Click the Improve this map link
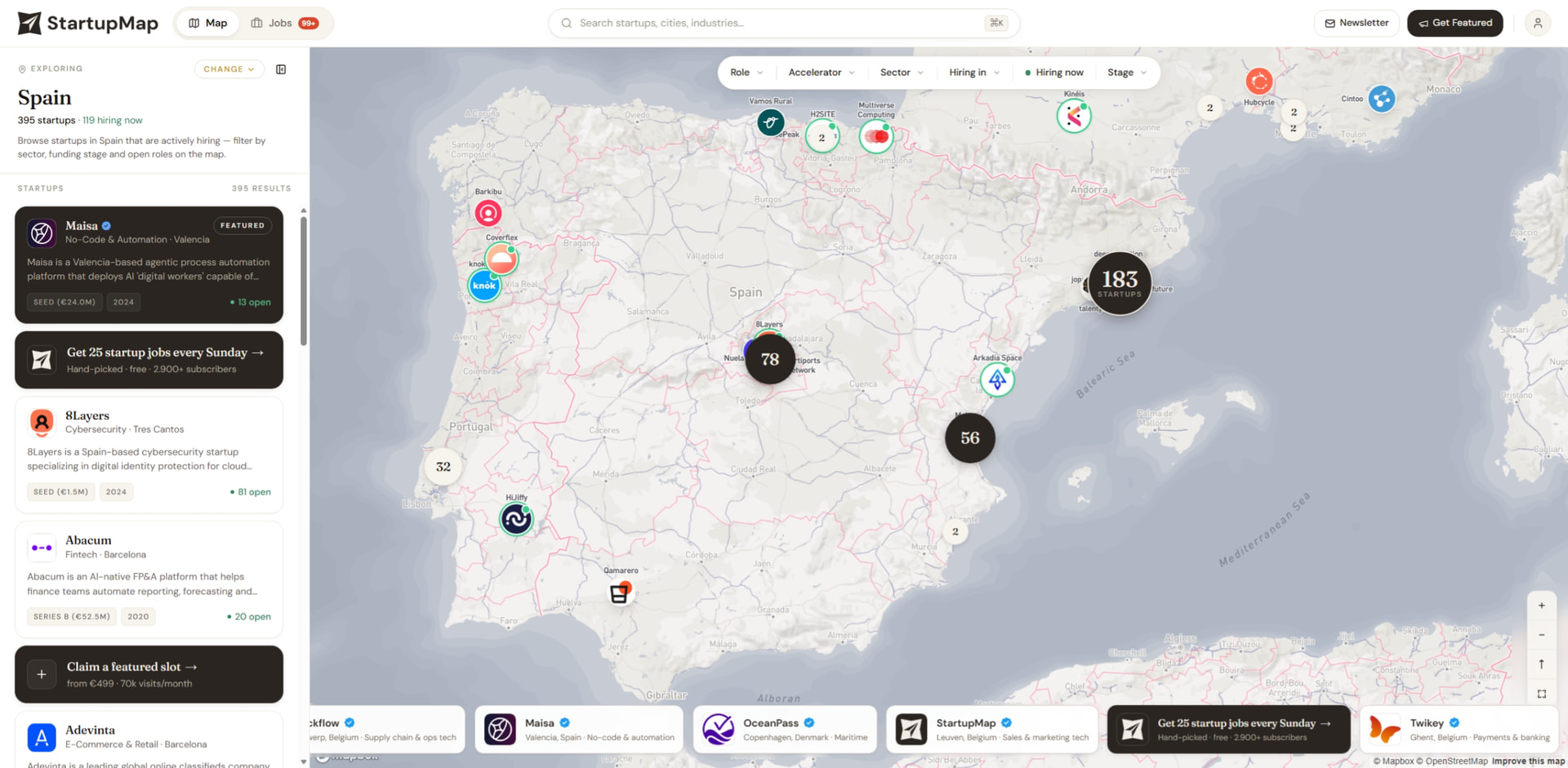This screenshot has height=768, width=1568. 1528,761
